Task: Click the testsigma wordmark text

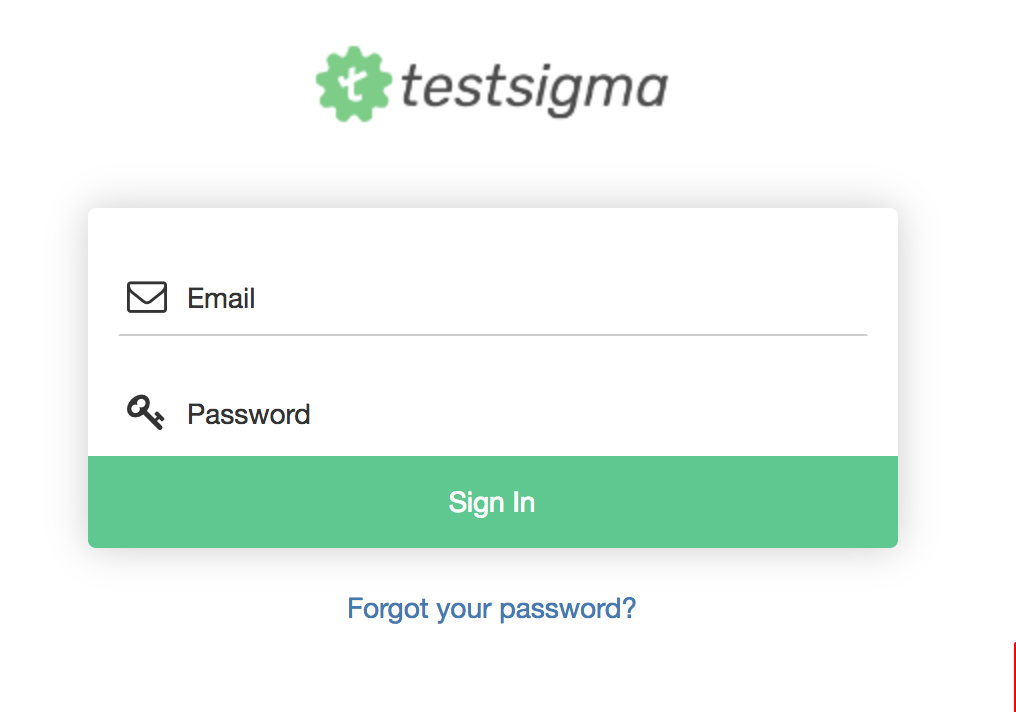Action: tap(534, 88)
